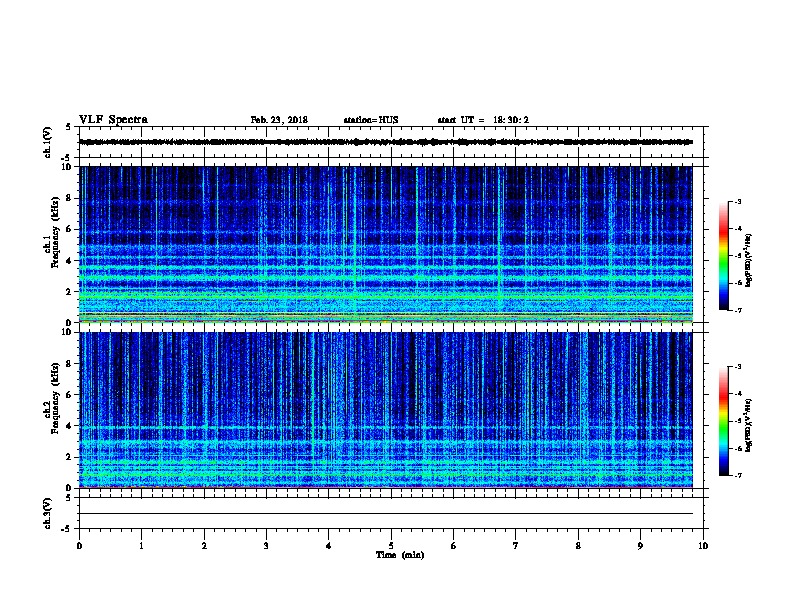Click the "10" tick label on time axis
Viewport: 792px width, 612px height.
(x=703, y=546)
